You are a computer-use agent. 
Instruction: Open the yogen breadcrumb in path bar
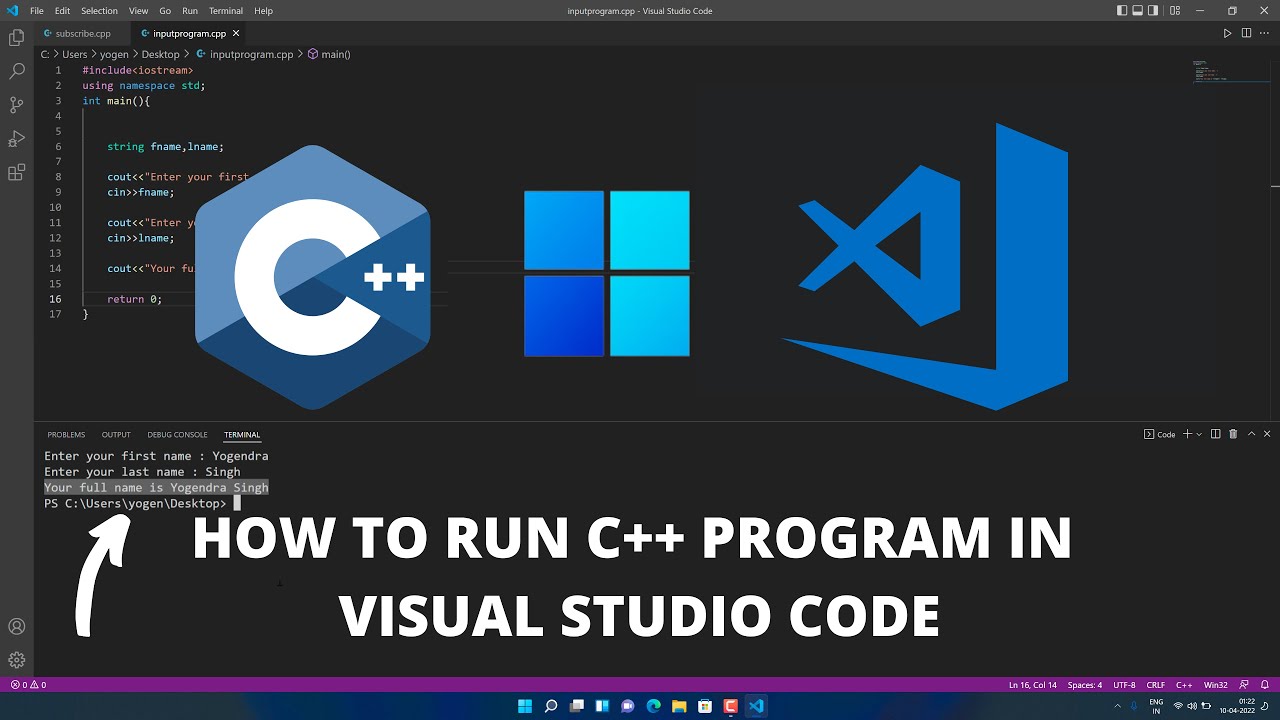(x=114, y=54)
